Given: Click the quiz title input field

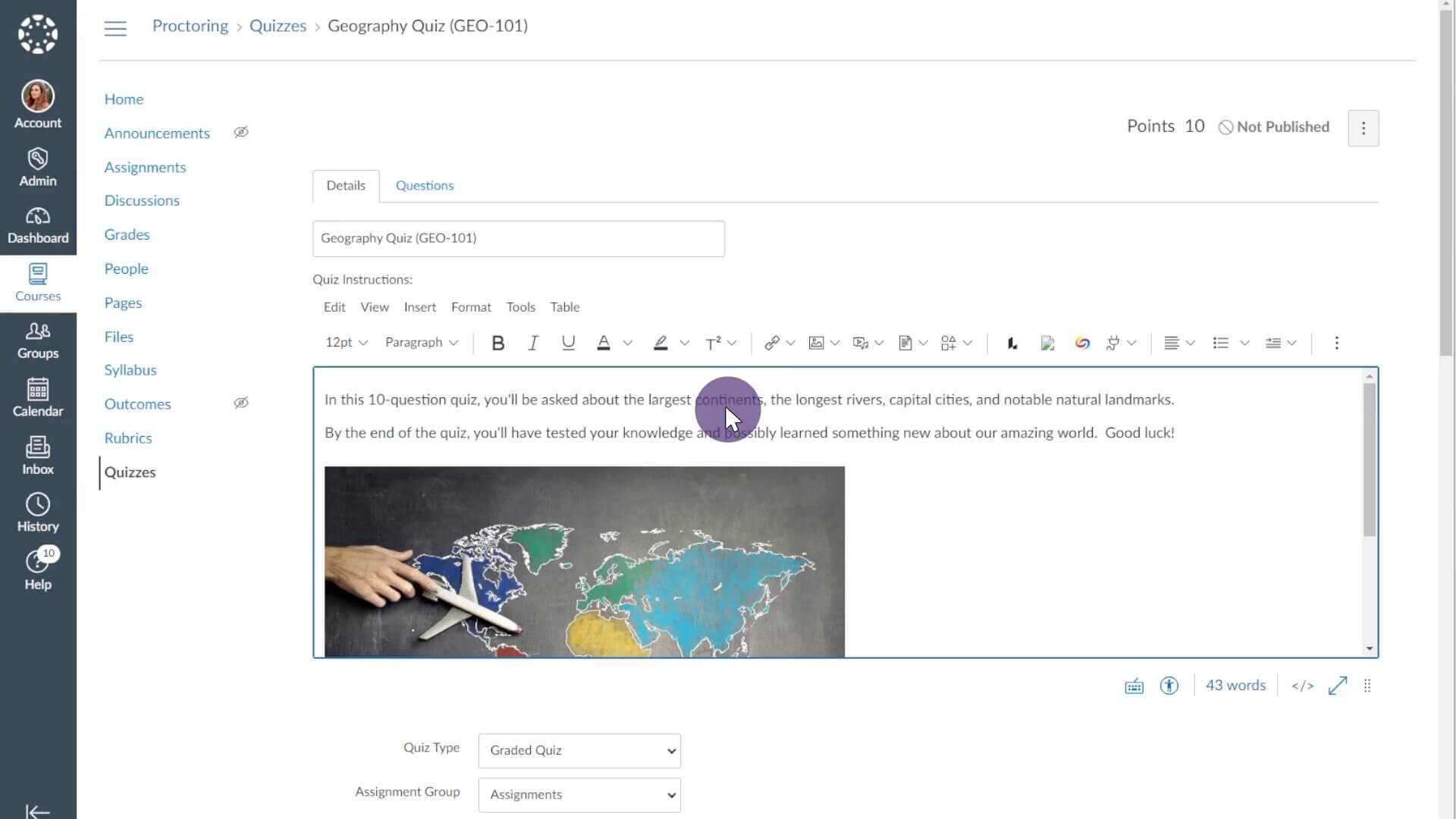Looking at the screenshot, I should tap(518, 238).
